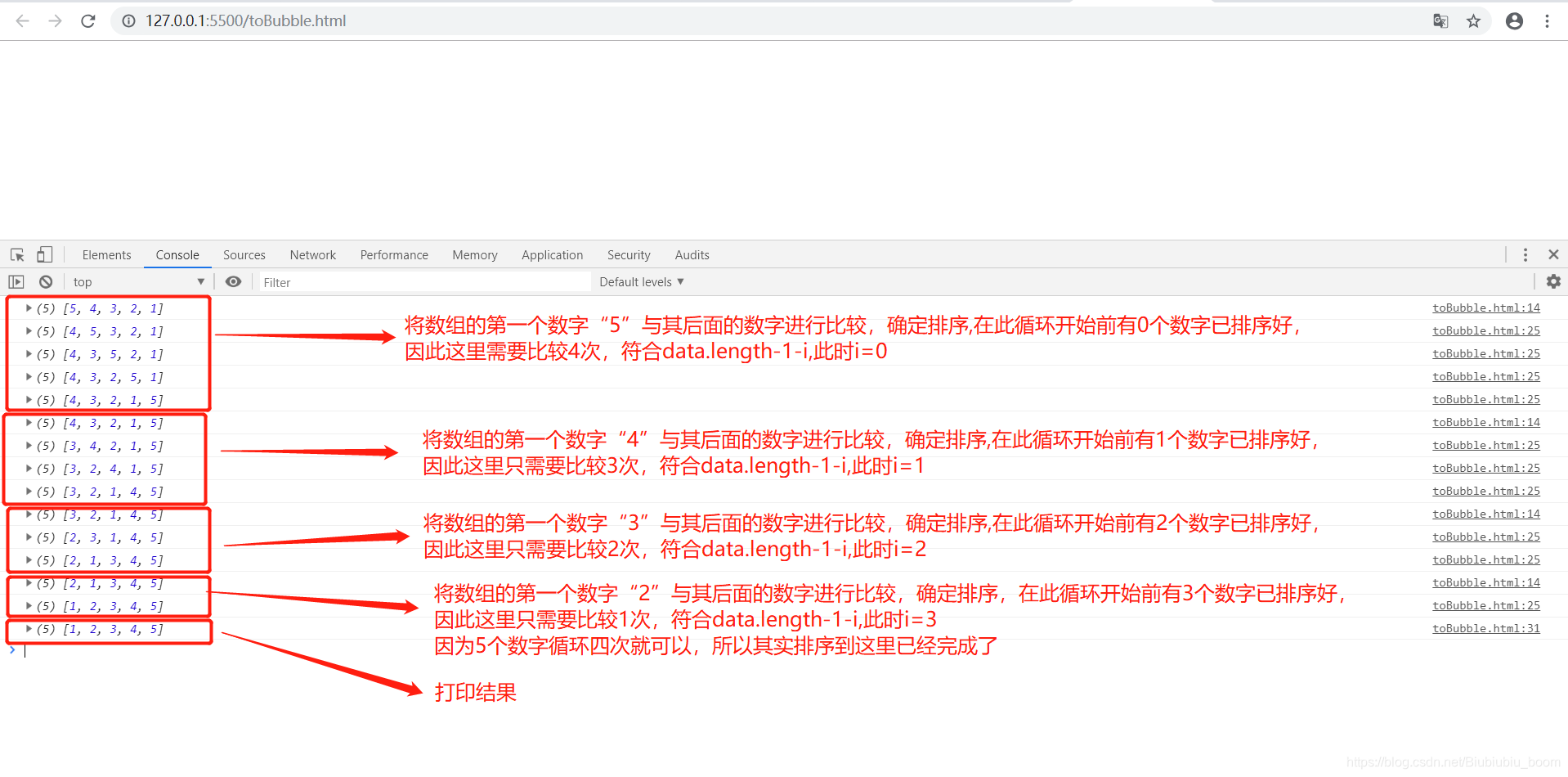
Task: Switch to the Console tab
Action: point(177,254)
